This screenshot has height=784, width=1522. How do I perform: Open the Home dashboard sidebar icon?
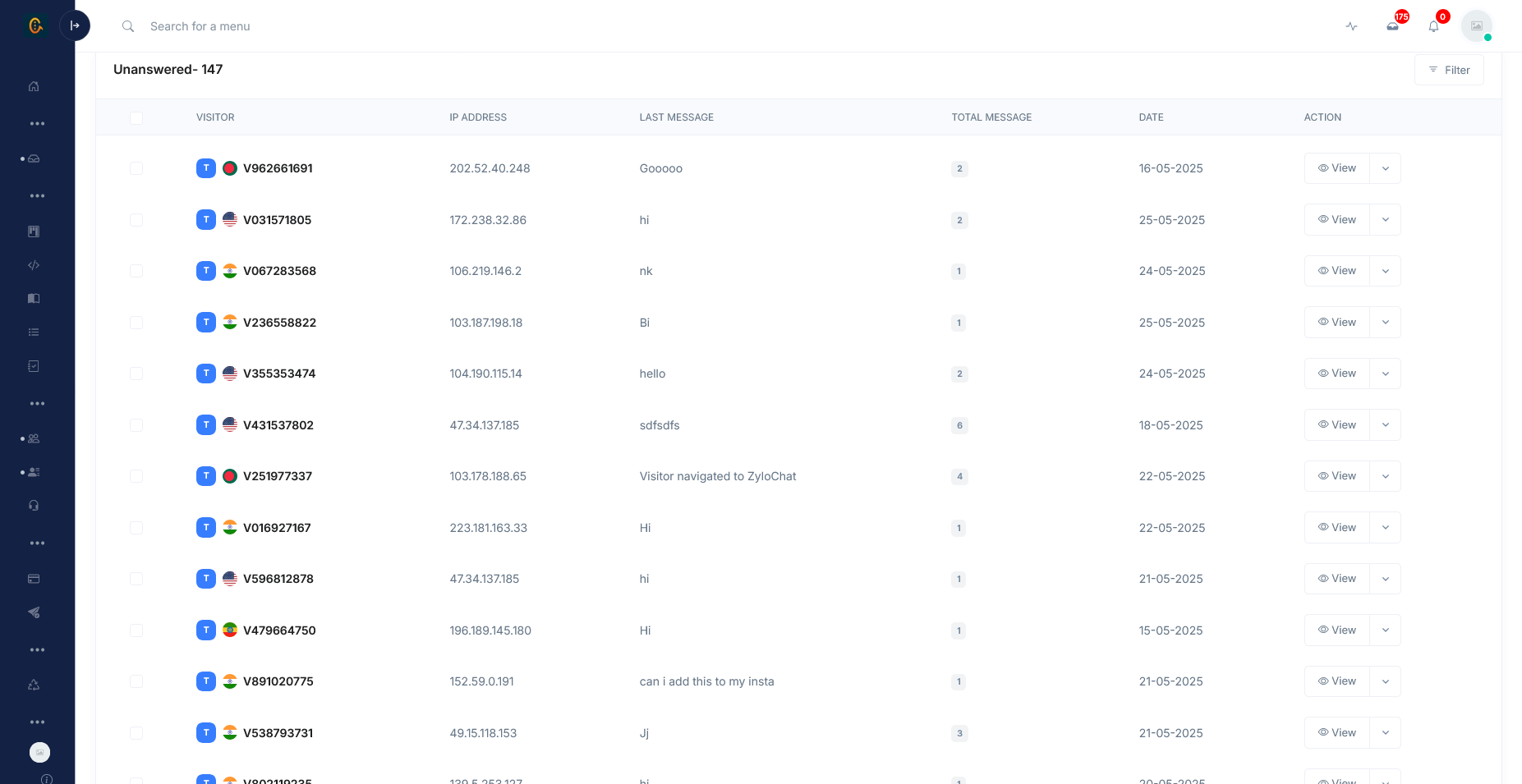point(34,86)
